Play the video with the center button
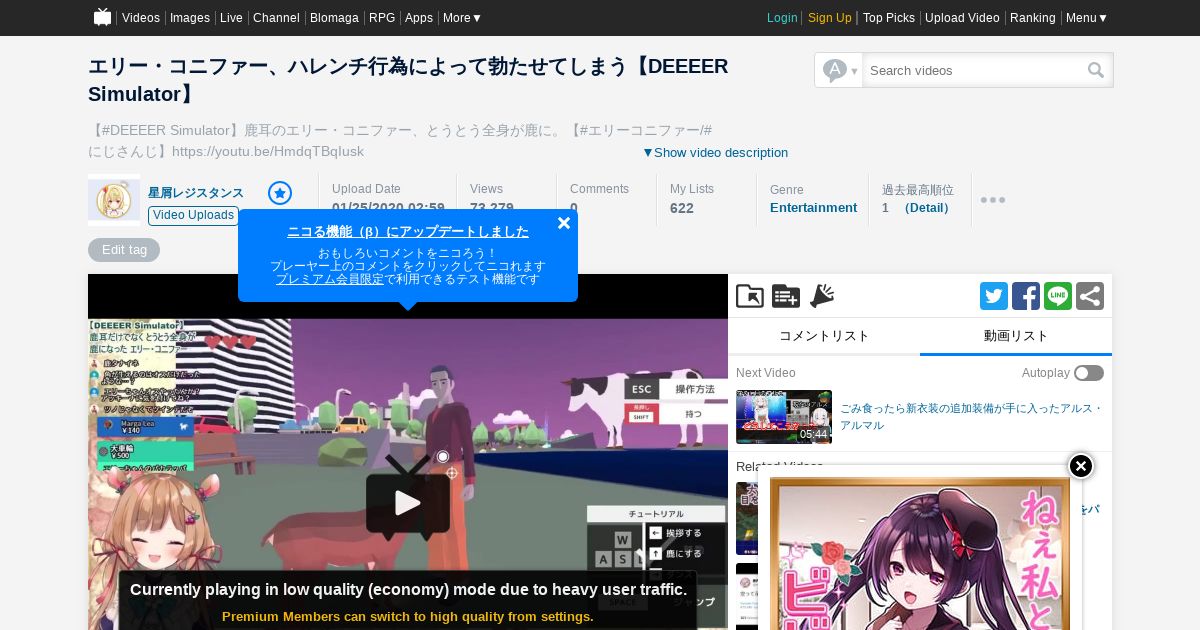 (x=408, y=503)
